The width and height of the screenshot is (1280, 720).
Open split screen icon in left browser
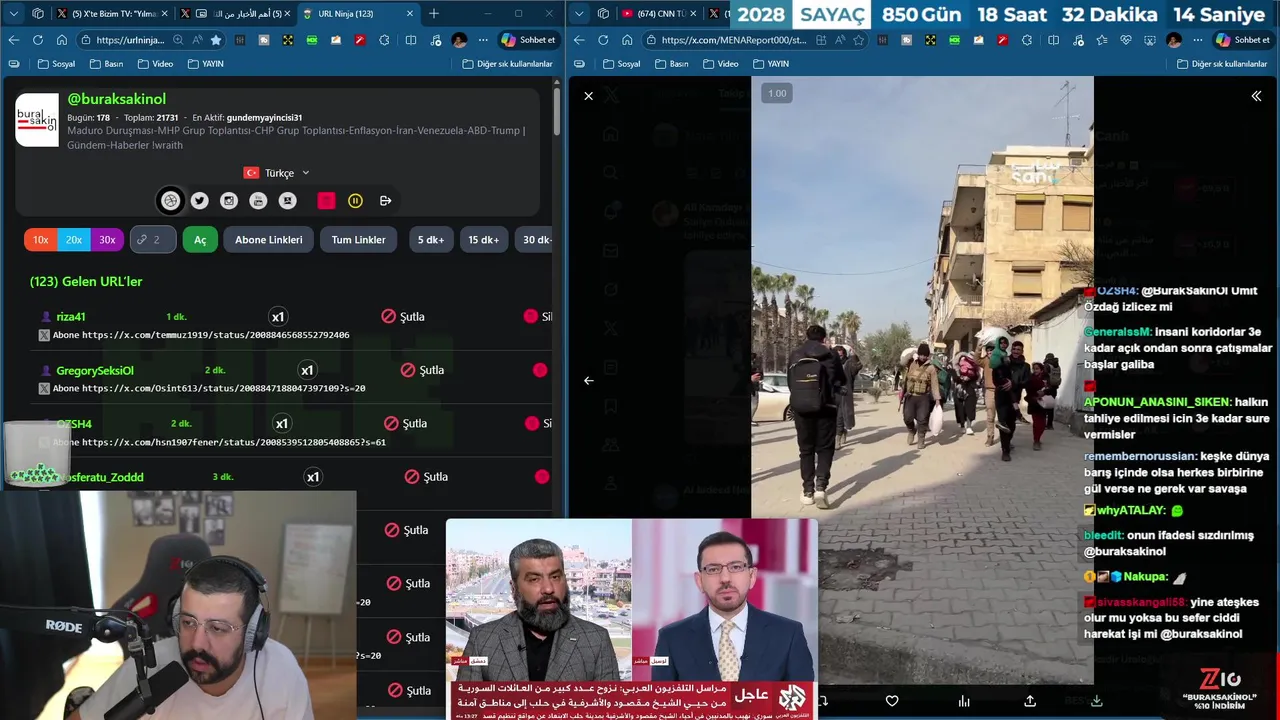coord(411,40)
